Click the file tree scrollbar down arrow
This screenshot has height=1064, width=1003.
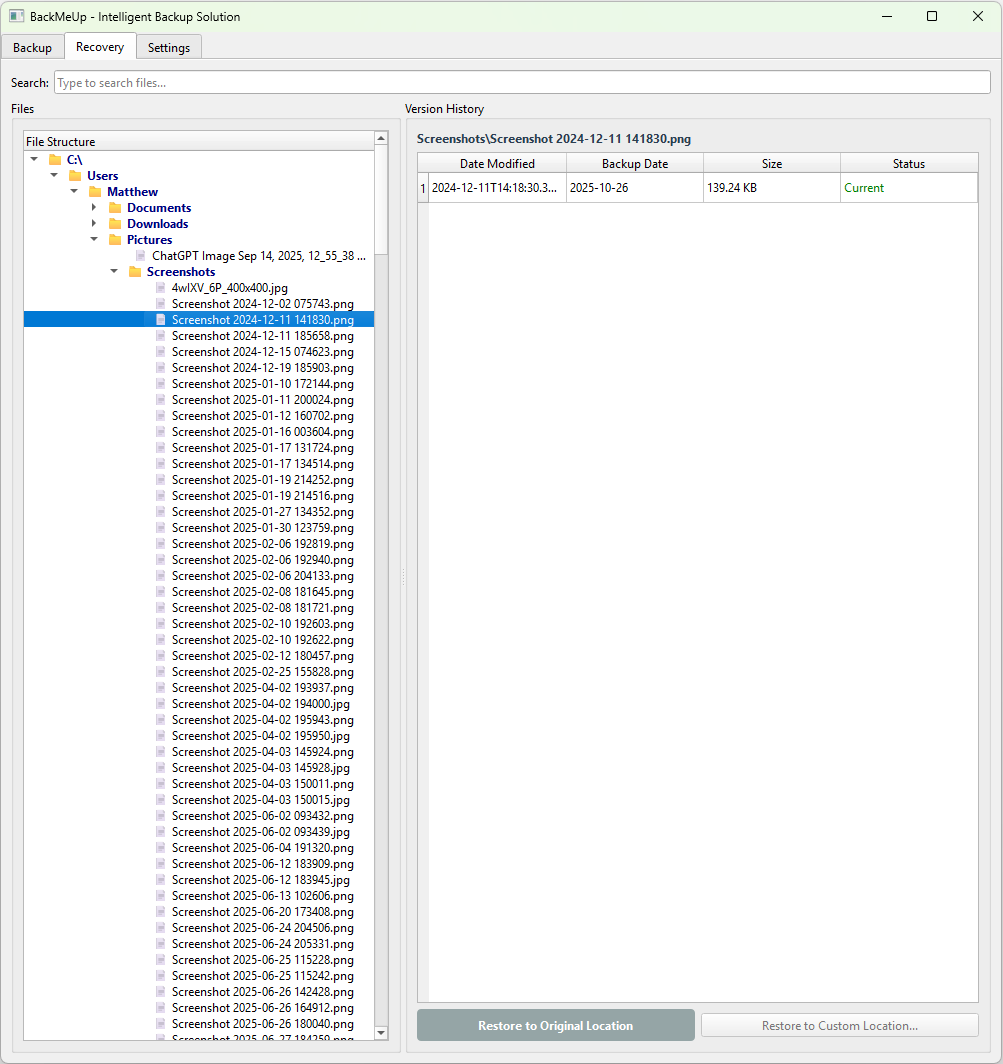[381, 1032]
